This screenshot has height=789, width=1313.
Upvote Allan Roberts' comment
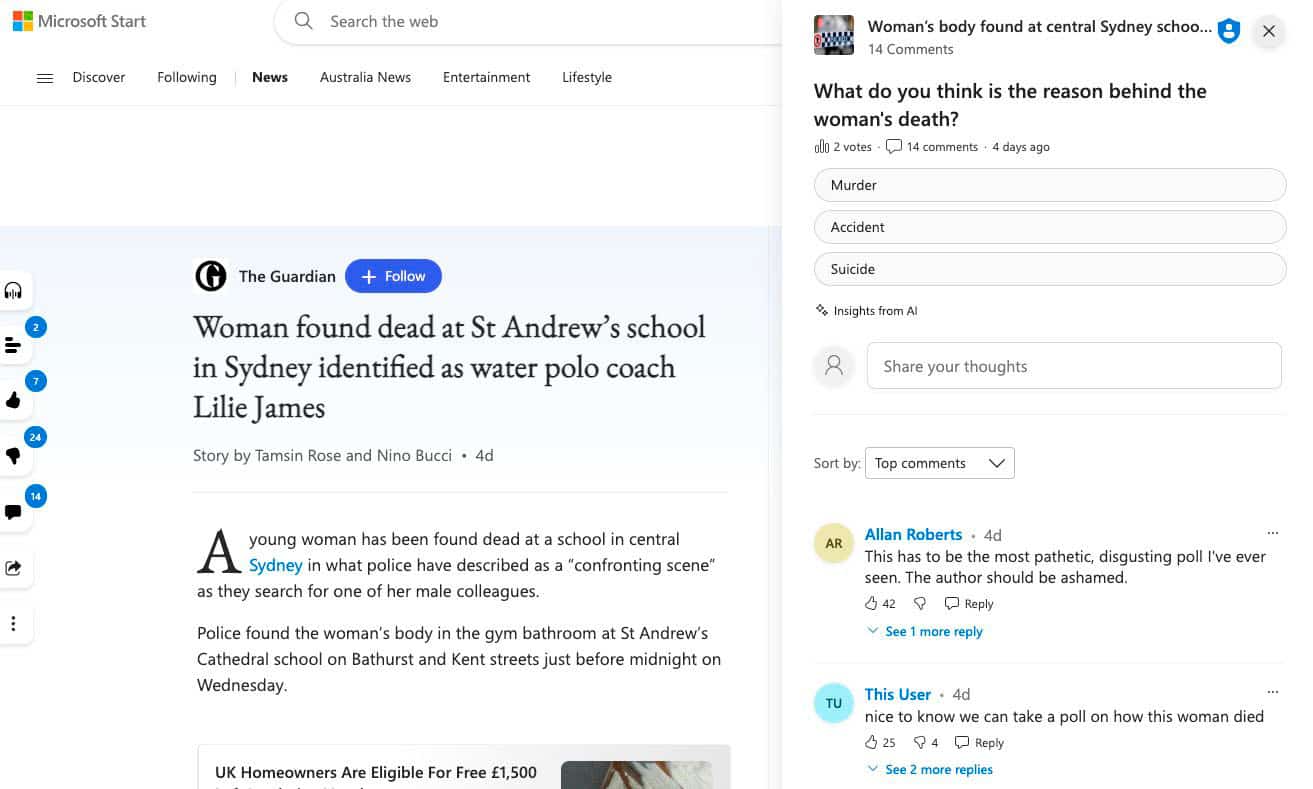coord(872,603)
